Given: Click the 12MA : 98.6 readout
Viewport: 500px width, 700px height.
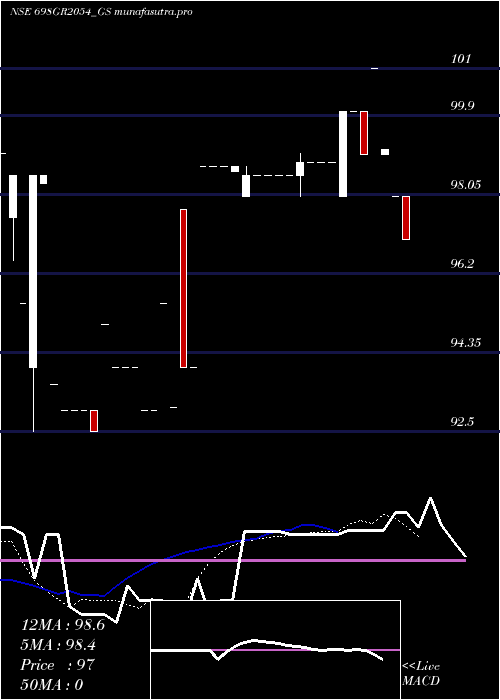Looking at the screenshot, I should pos(62,625).
